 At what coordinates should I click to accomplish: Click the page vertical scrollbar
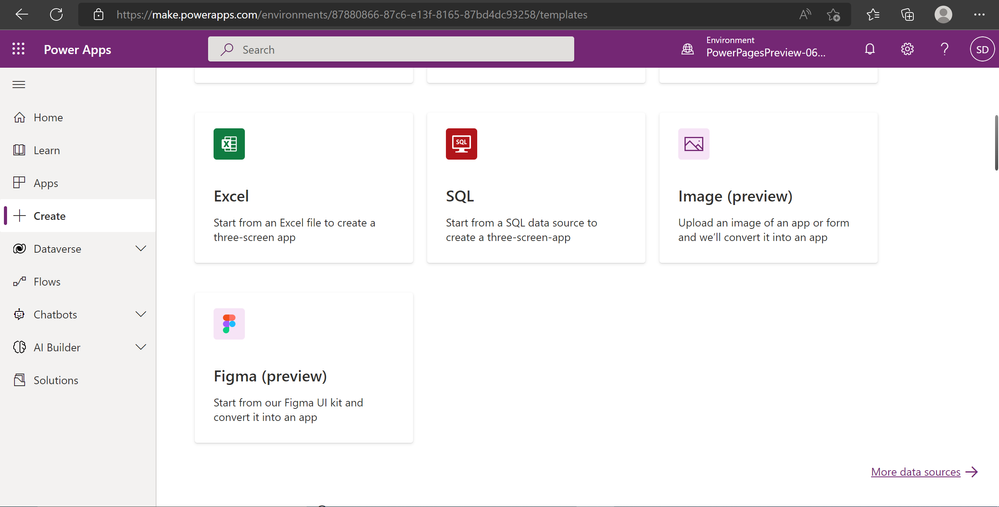[996, 143]
